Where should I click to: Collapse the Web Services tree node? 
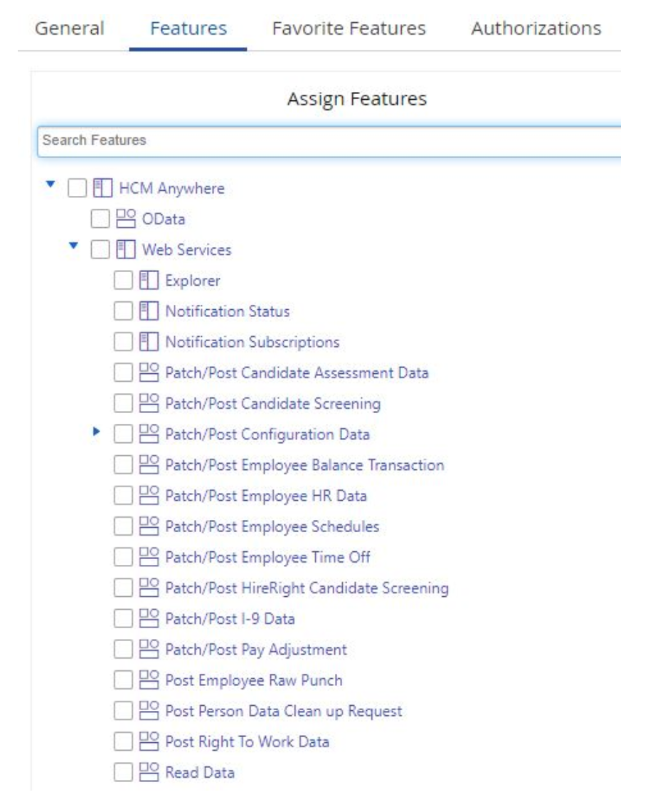tap(73, 247)
